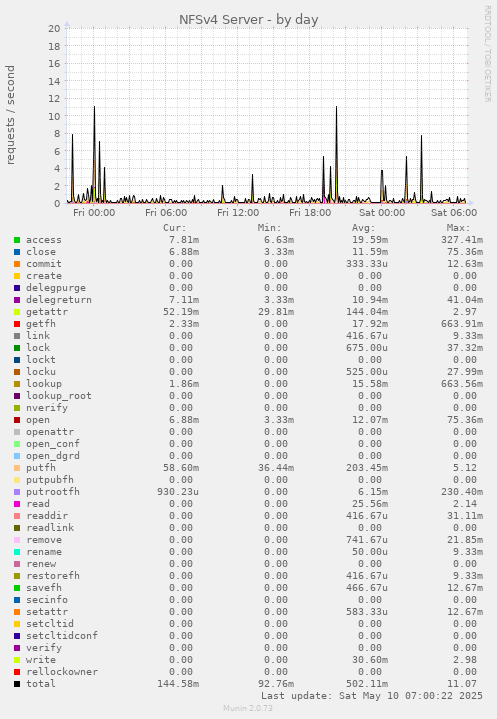Select the red swatch next to getfh
The width and height of the screenshot is (497, 719).
tap(17, 324)
